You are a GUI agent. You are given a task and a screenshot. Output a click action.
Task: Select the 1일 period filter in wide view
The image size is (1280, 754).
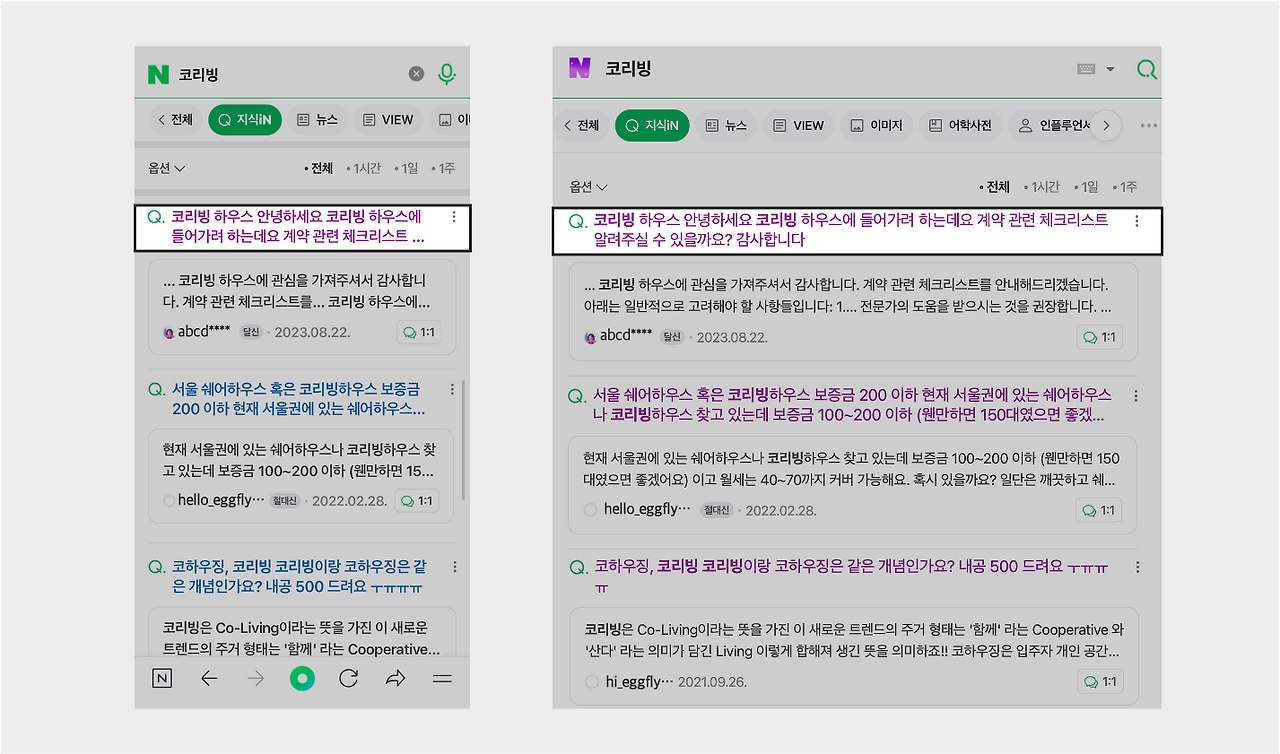point(1085,187)
